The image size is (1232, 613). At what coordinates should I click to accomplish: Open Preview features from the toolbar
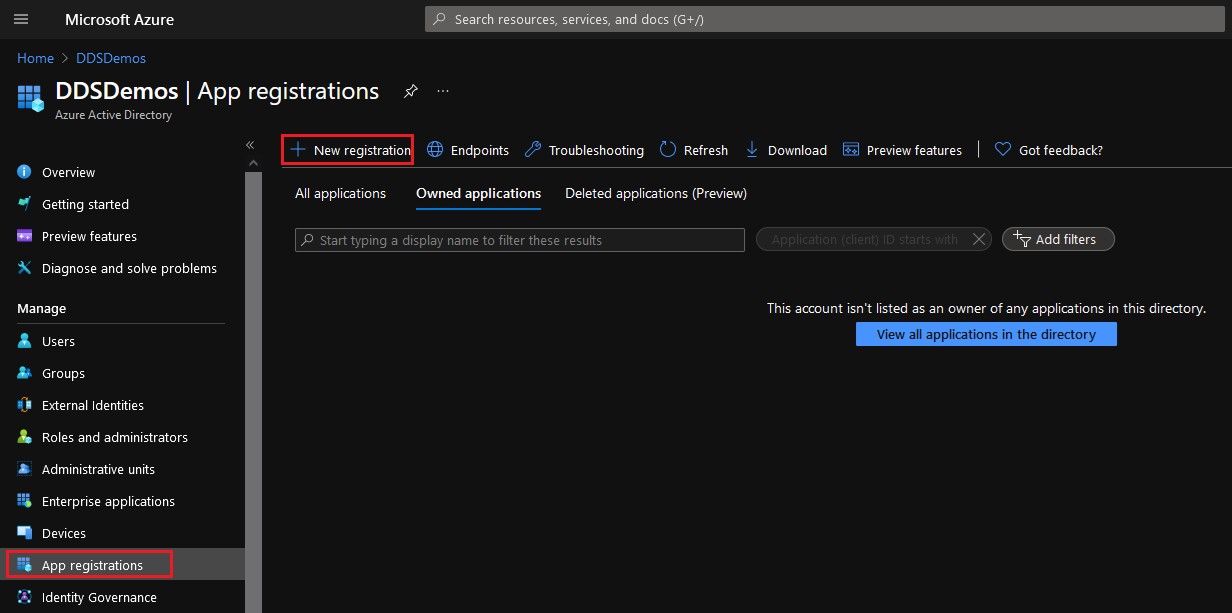902,149
